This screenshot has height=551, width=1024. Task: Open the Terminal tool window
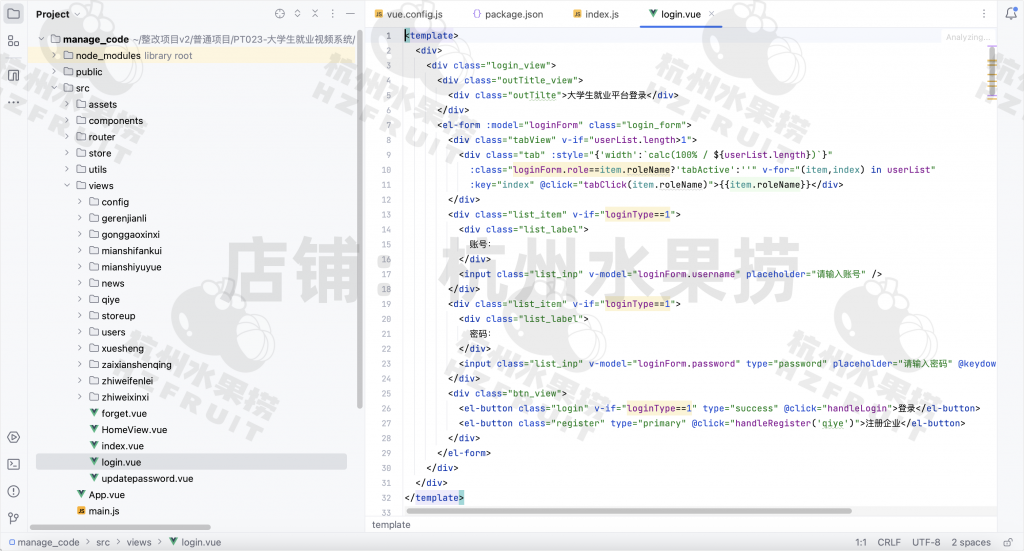click(x=13, y=464)
